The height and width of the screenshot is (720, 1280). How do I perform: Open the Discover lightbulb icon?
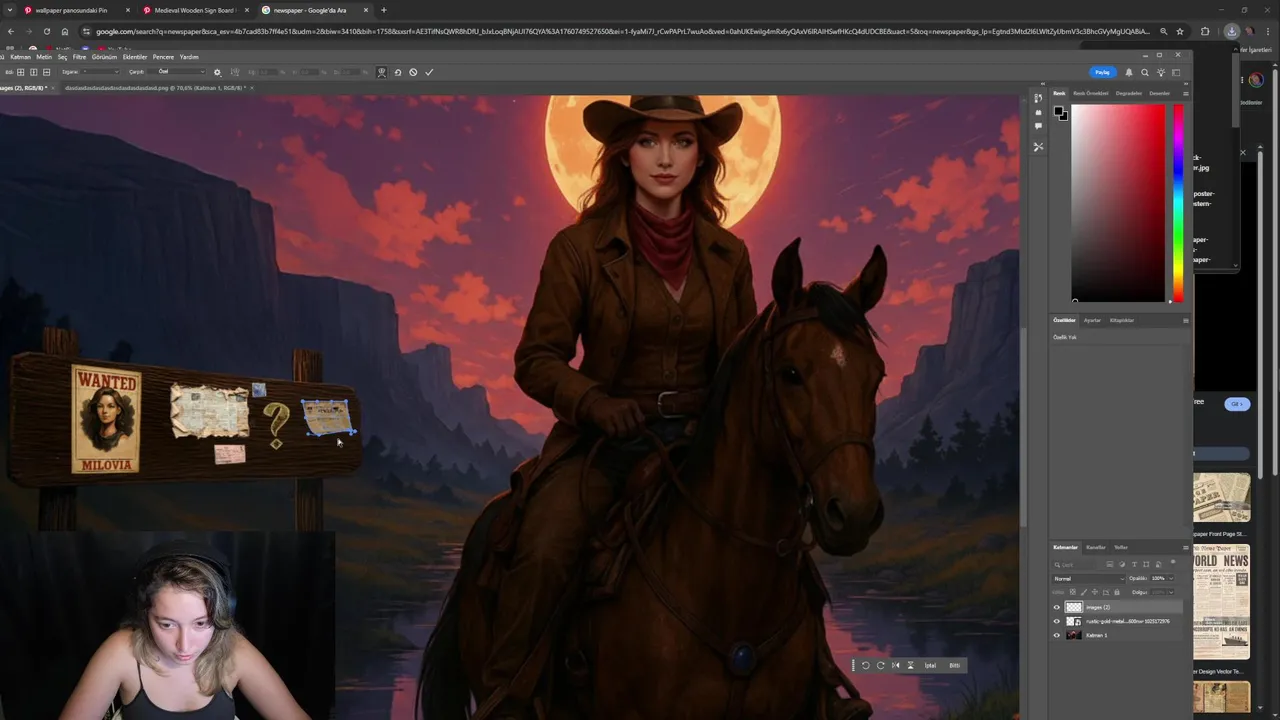[1161, 72]
